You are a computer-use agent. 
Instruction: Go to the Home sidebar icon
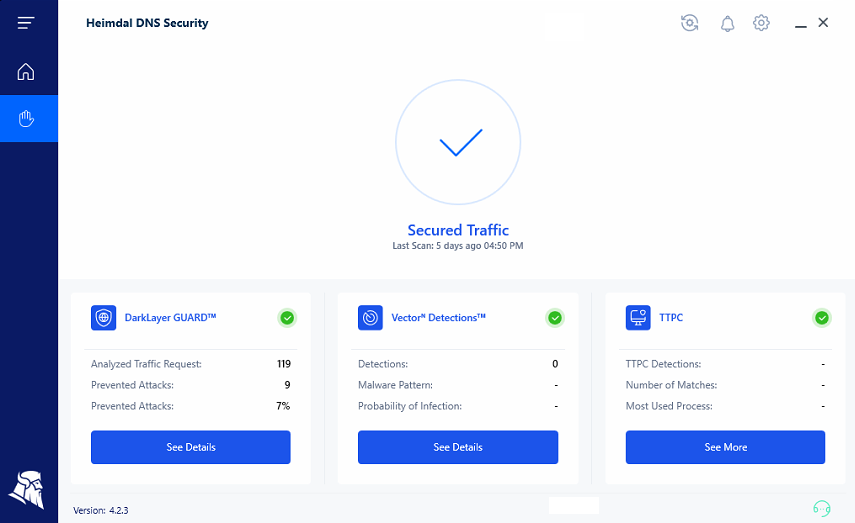point(26,71)
